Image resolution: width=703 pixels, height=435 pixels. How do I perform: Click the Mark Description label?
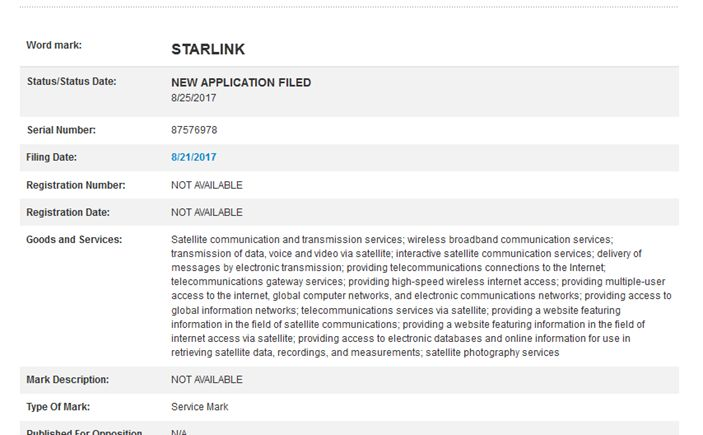click(67, 380)
